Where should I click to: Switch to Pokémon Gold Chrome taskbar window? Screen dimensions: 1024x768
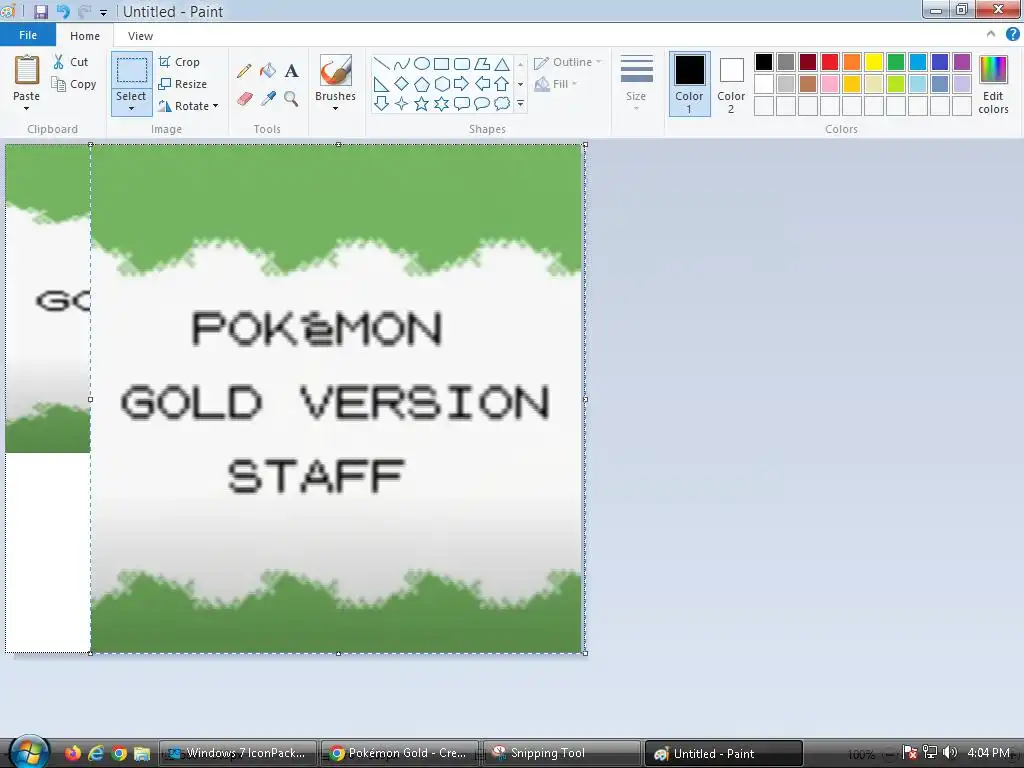click(400, 753)
